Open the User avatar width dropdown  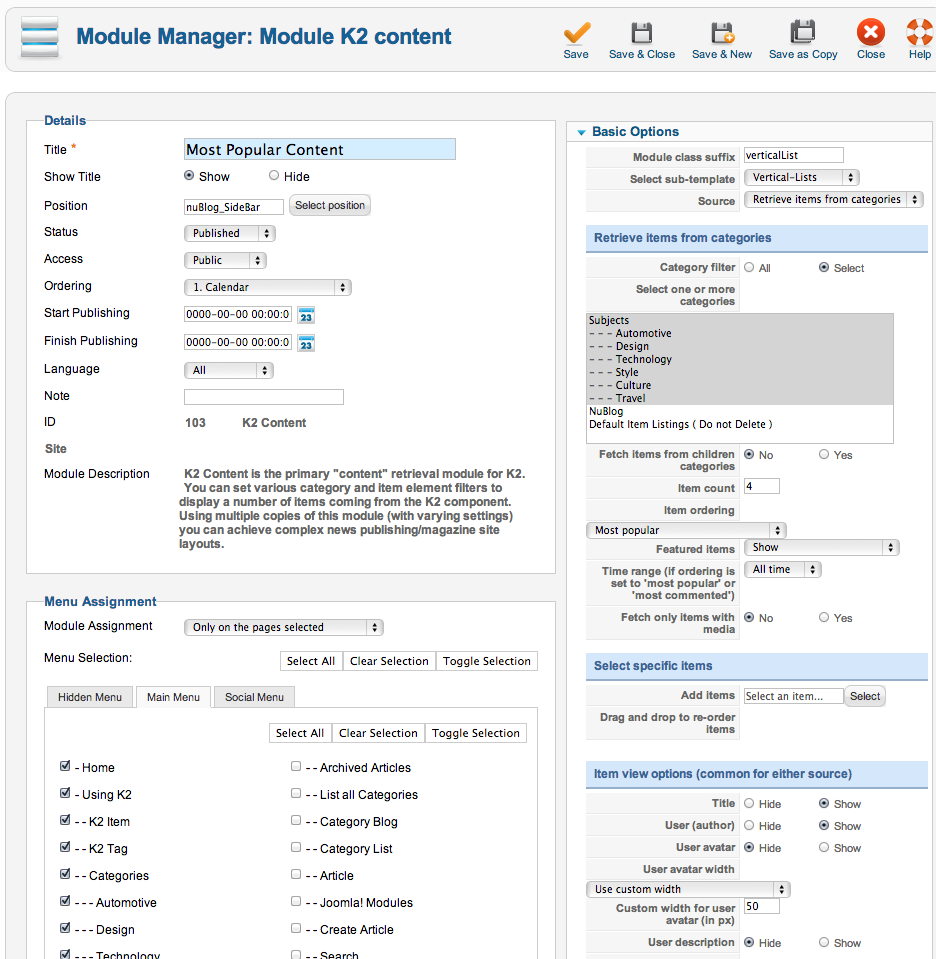(x=688, y=889)
